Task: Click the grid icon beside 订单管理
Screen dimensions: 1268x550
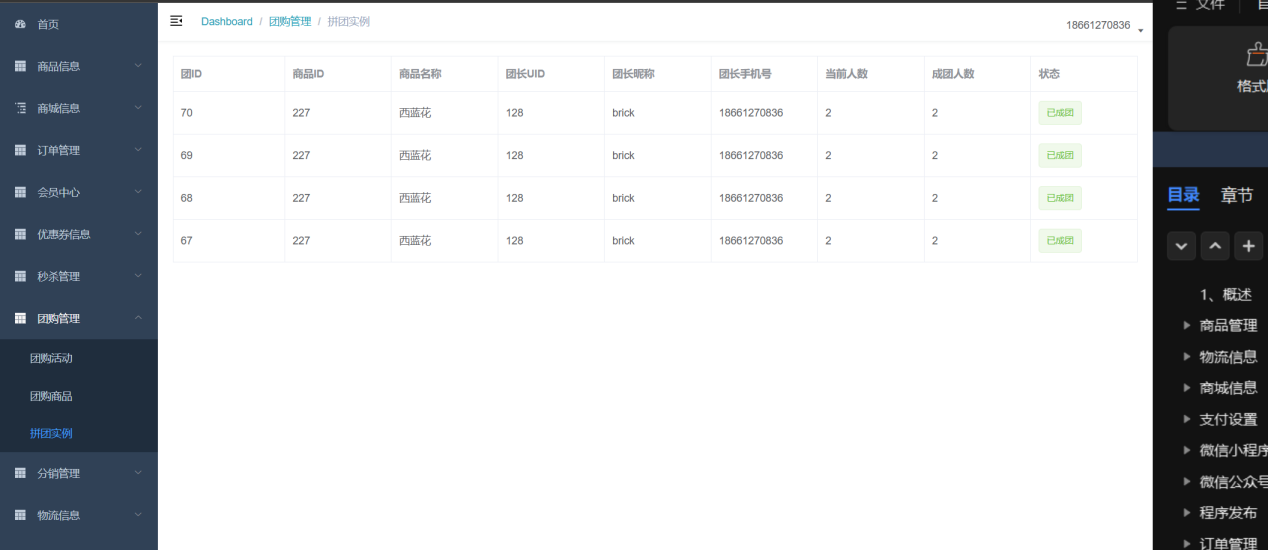Action: point(20,150)
